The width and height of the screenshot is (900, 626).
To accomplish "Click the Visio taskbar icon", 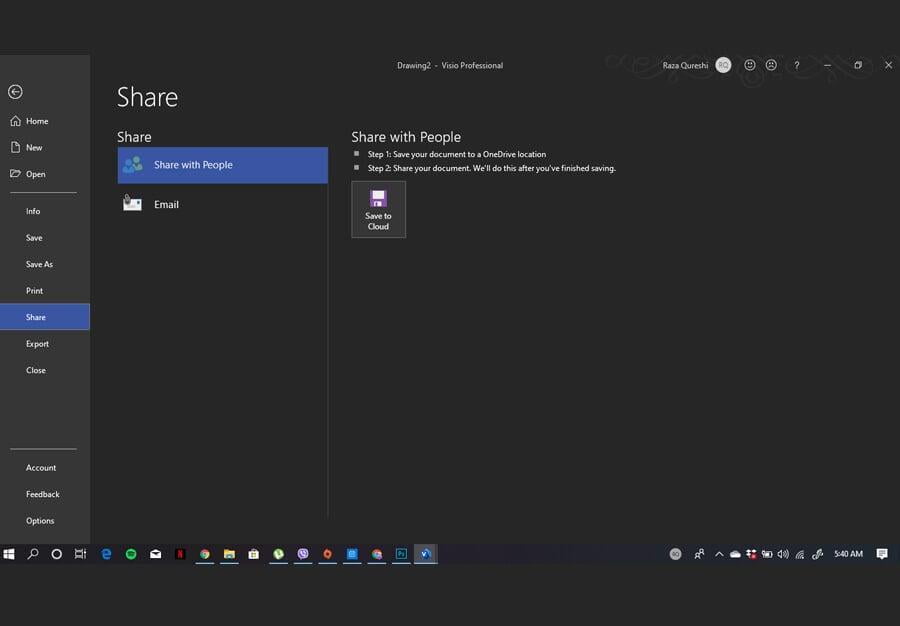I will pyautogui.click(x=425, y=554).
